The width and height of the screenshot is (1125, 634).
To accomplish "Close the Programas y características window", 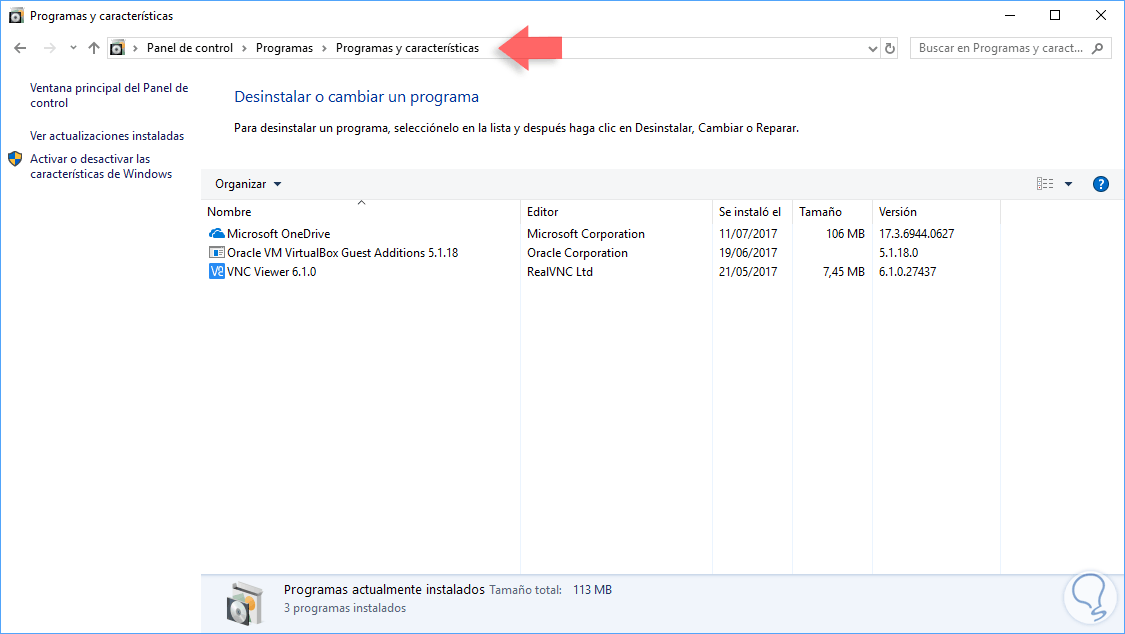I will click(x=1101, y=15).
